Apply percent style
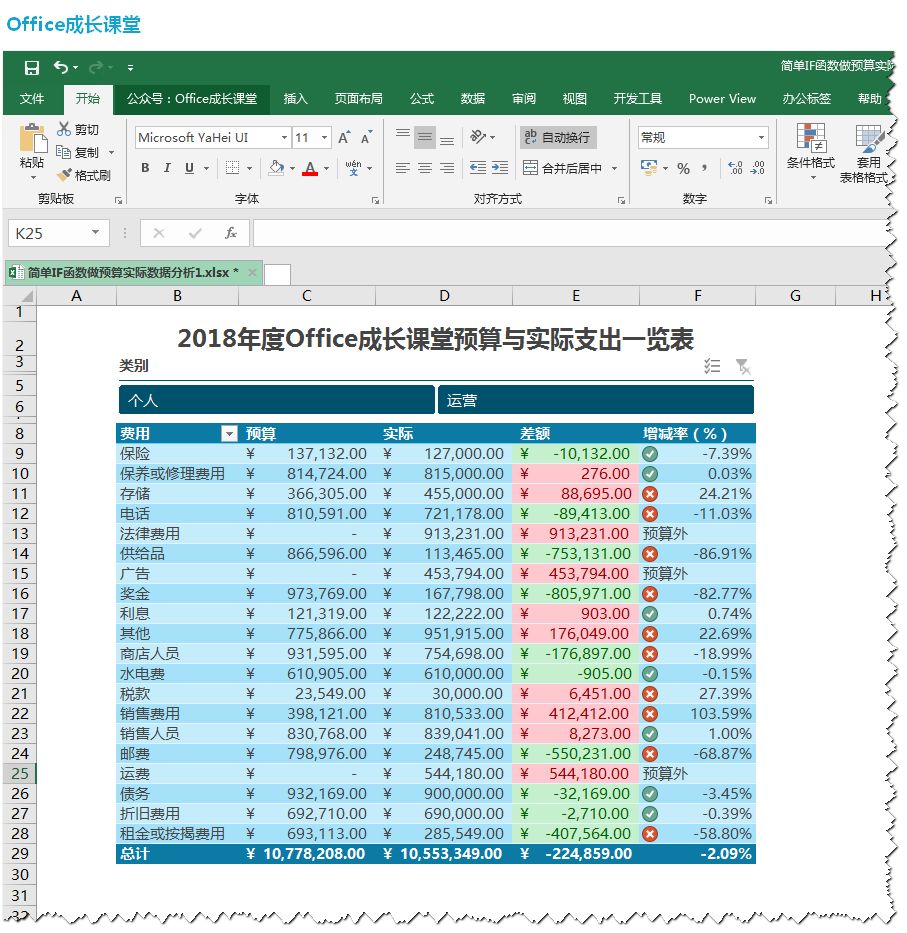 (684, 168)
